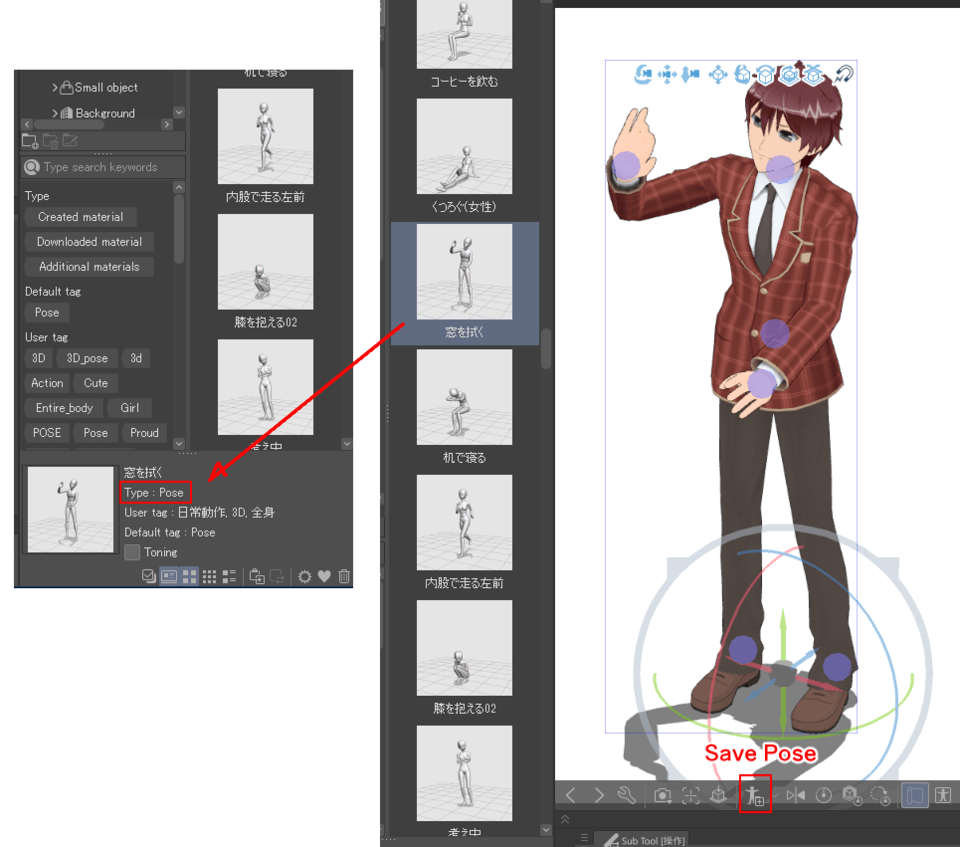Expand the Background tree item

coord(54,113)
